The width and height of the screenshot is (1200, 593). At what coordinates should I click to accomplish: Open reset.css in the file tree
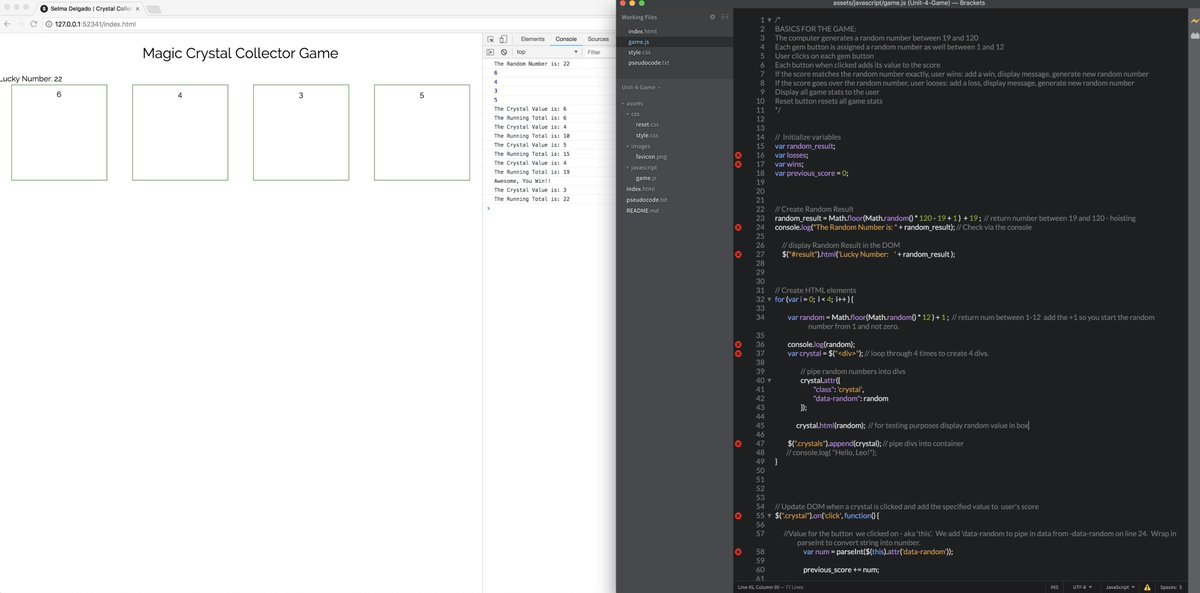pos(647,124)
